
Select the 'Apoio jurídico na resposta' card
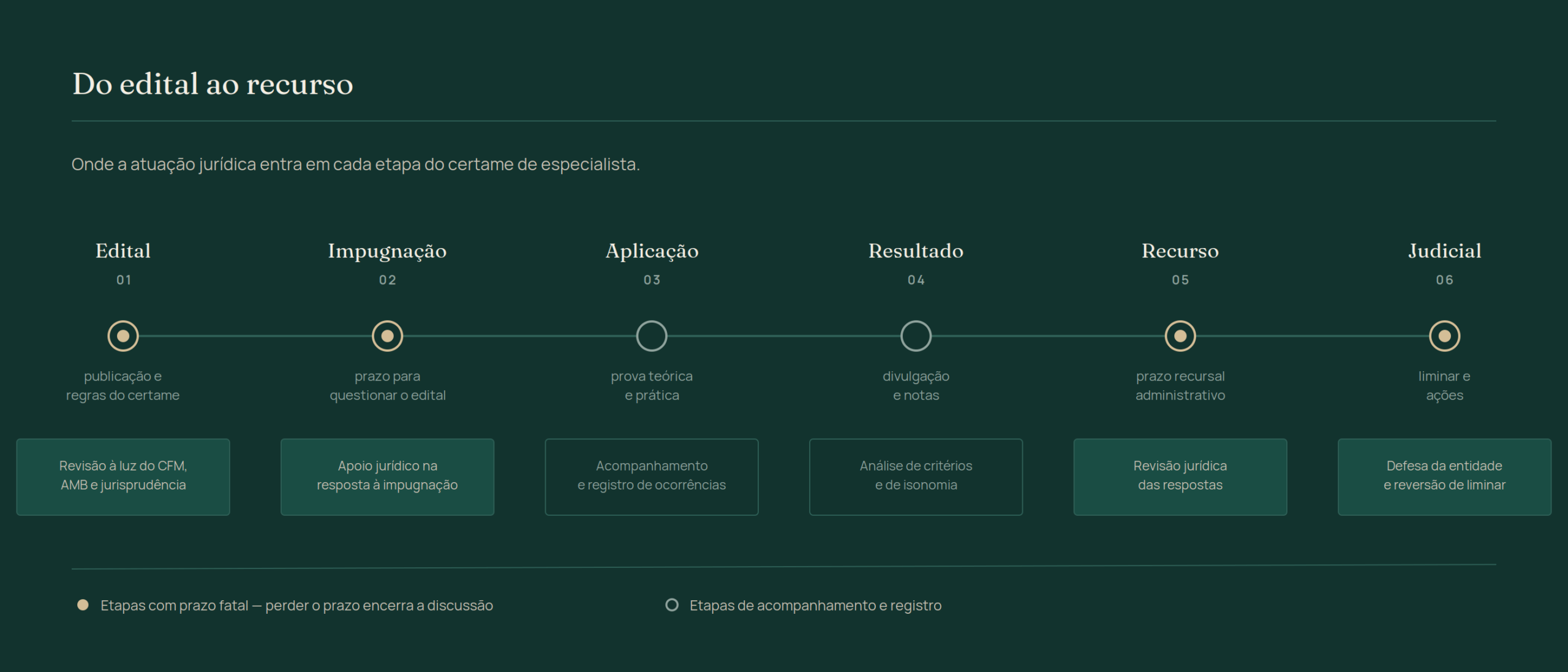click(387, 477)
